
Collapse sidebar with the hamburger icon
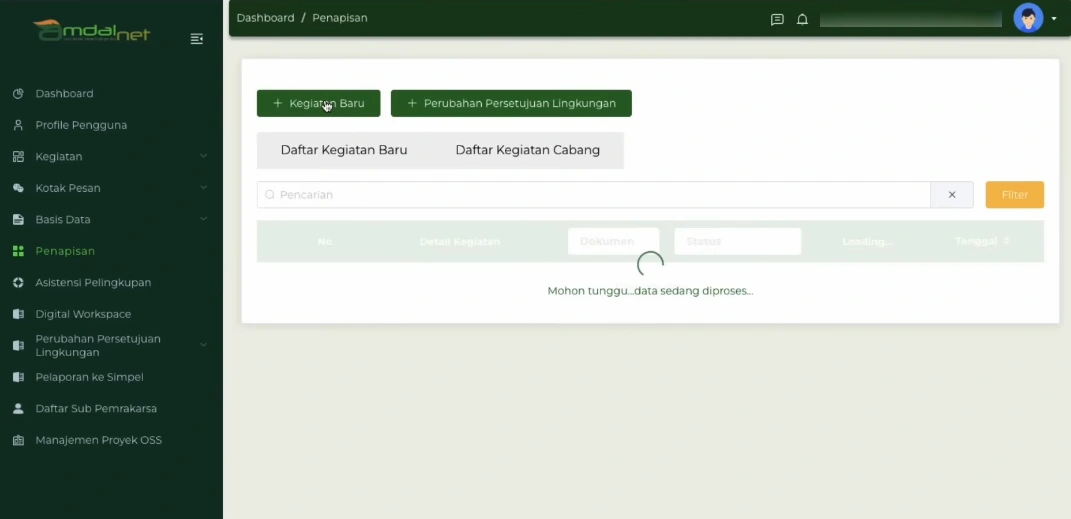(x=197, y=39)
